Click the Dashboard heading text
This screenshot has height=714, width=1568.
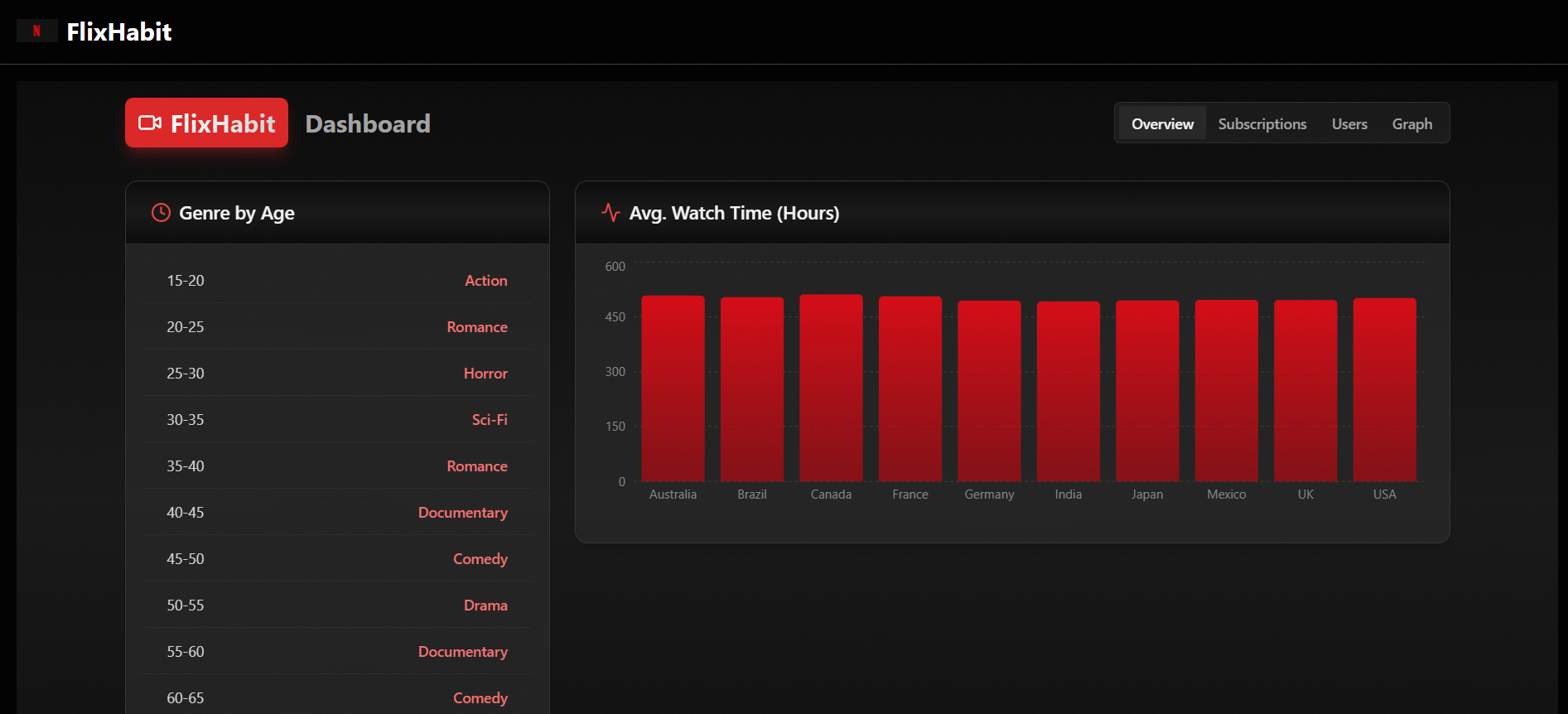tap(368, 123)
